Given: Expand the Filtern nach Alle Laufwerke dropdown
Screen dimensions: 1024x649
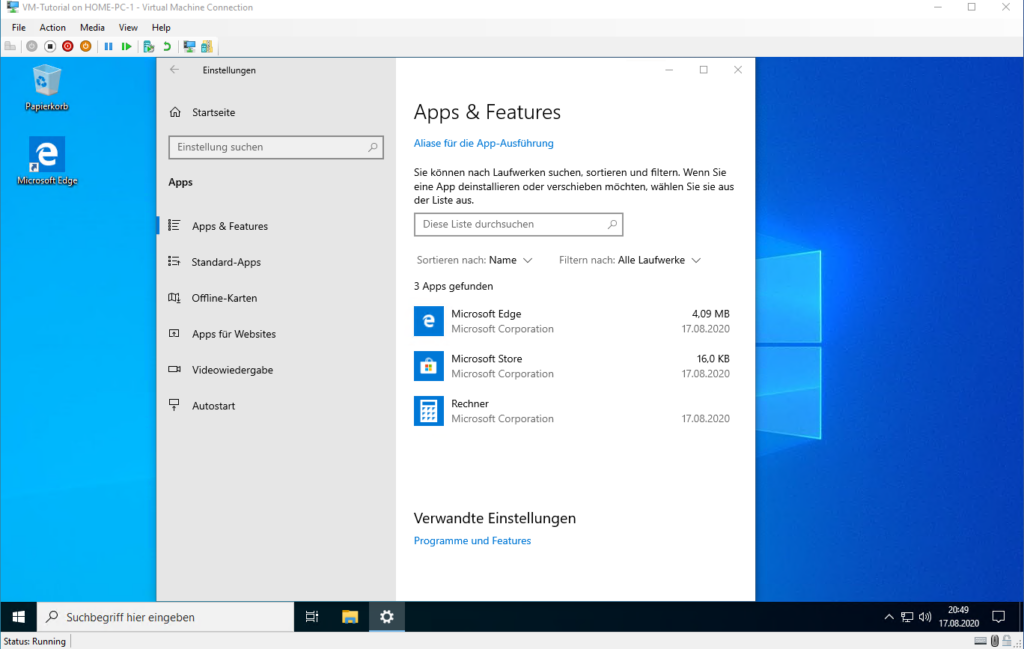Looking at the screenshot, I should point(630,260).
